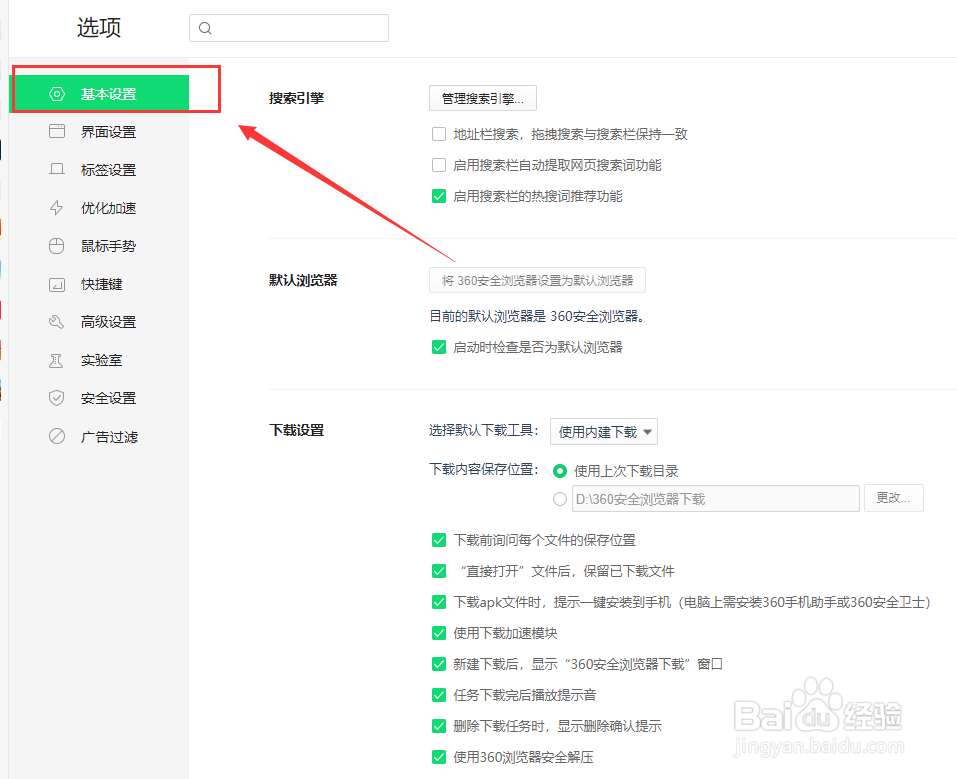
Task: Enable 地址栏搜索，拖拽搜索与搜索栏保持一致
Action: click(x=439, y=133)
